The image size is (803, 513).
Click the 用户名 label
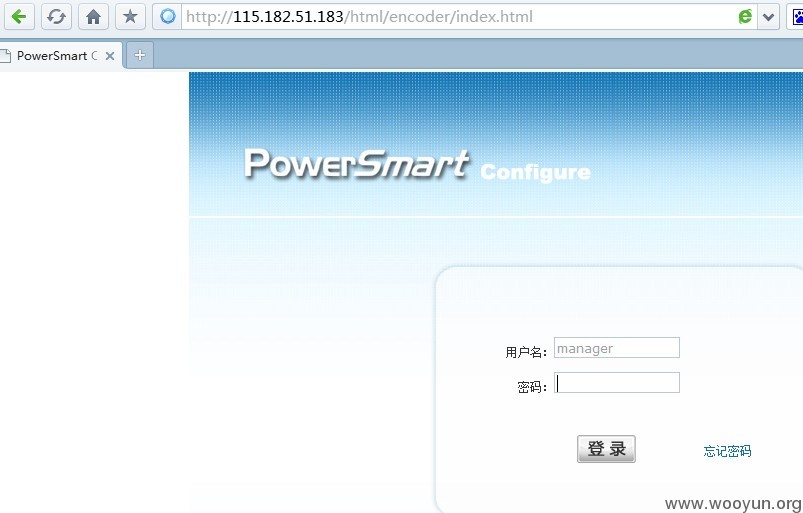tap(526, 352)
